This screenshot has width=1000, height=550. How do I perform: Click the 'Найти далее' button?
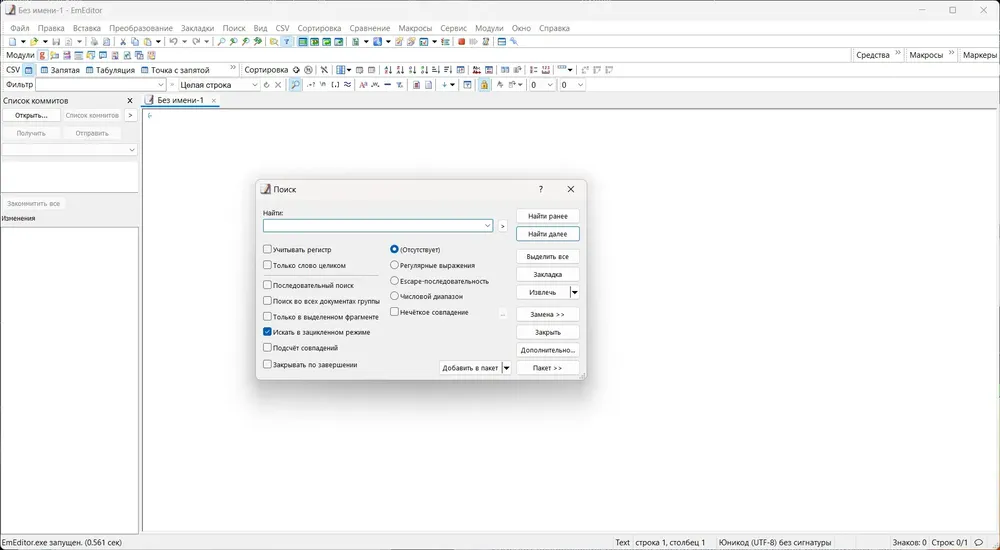[547, 234]
